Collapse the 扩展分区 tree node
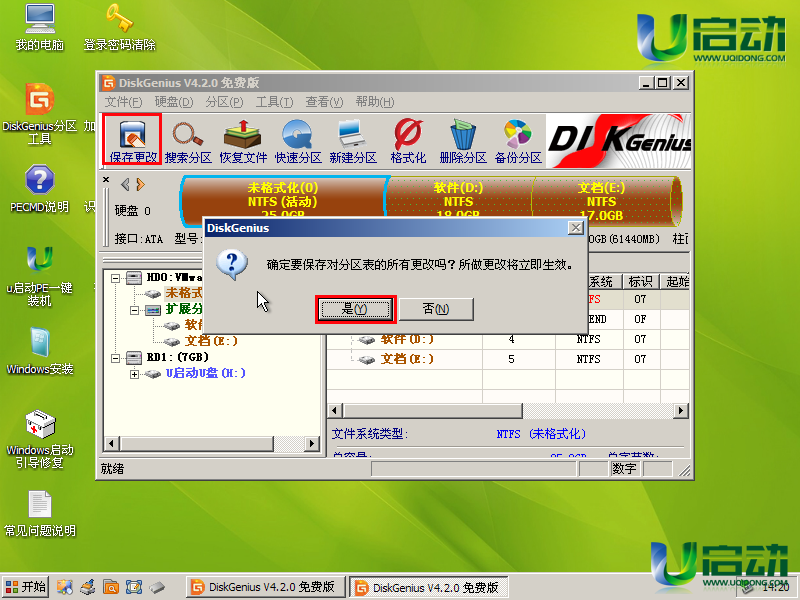Screen dimensions: 800x600 134,310
